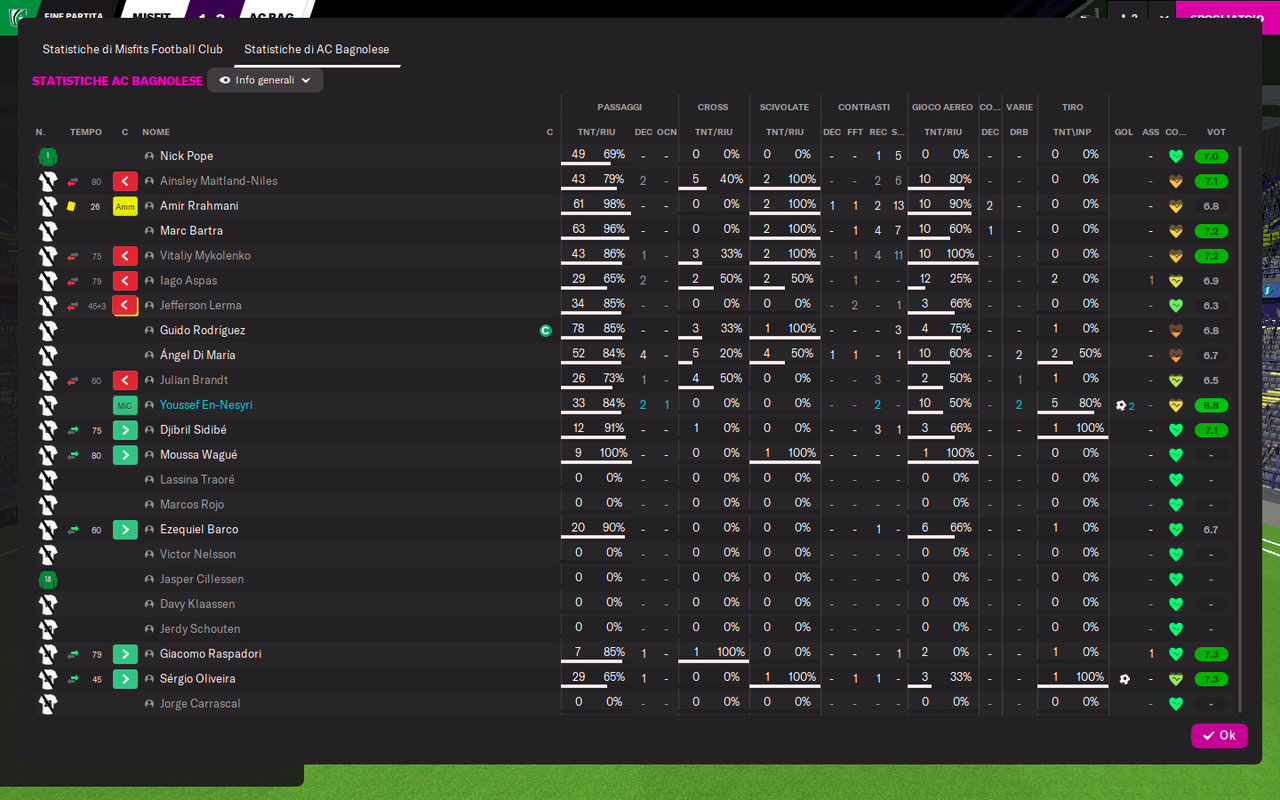The image size is (1280, 800).
Task: Click Sérgio Oliveira's green substitution badge
Action: point(125,679)
